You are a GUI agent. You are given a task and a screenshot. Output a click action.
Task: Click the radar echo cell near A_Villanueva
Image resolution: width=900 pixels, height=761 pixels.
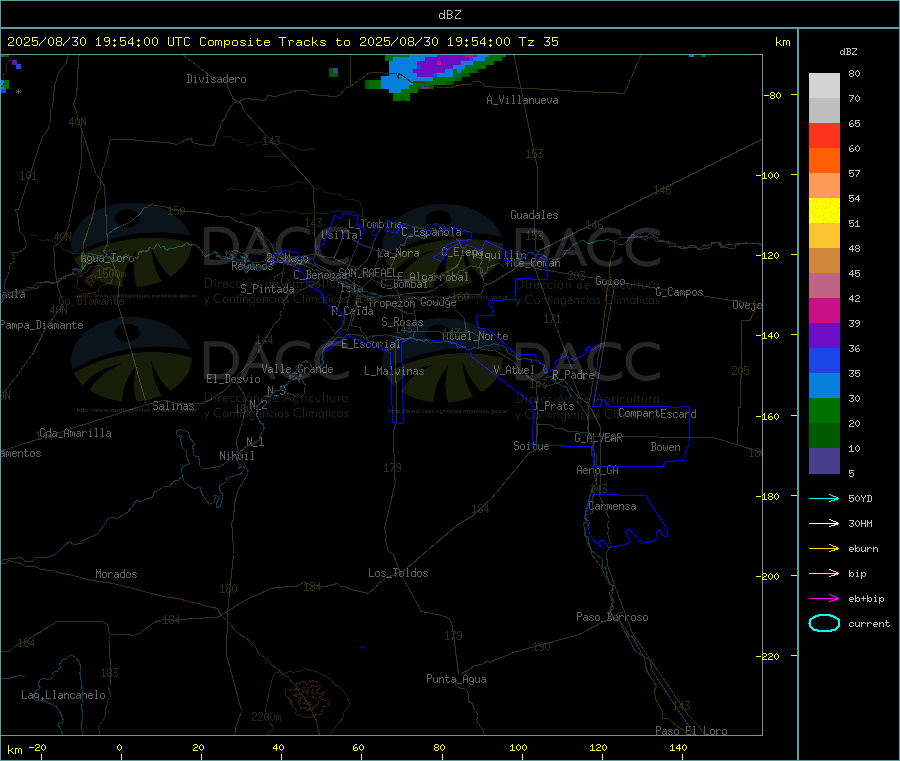[436, 75]
